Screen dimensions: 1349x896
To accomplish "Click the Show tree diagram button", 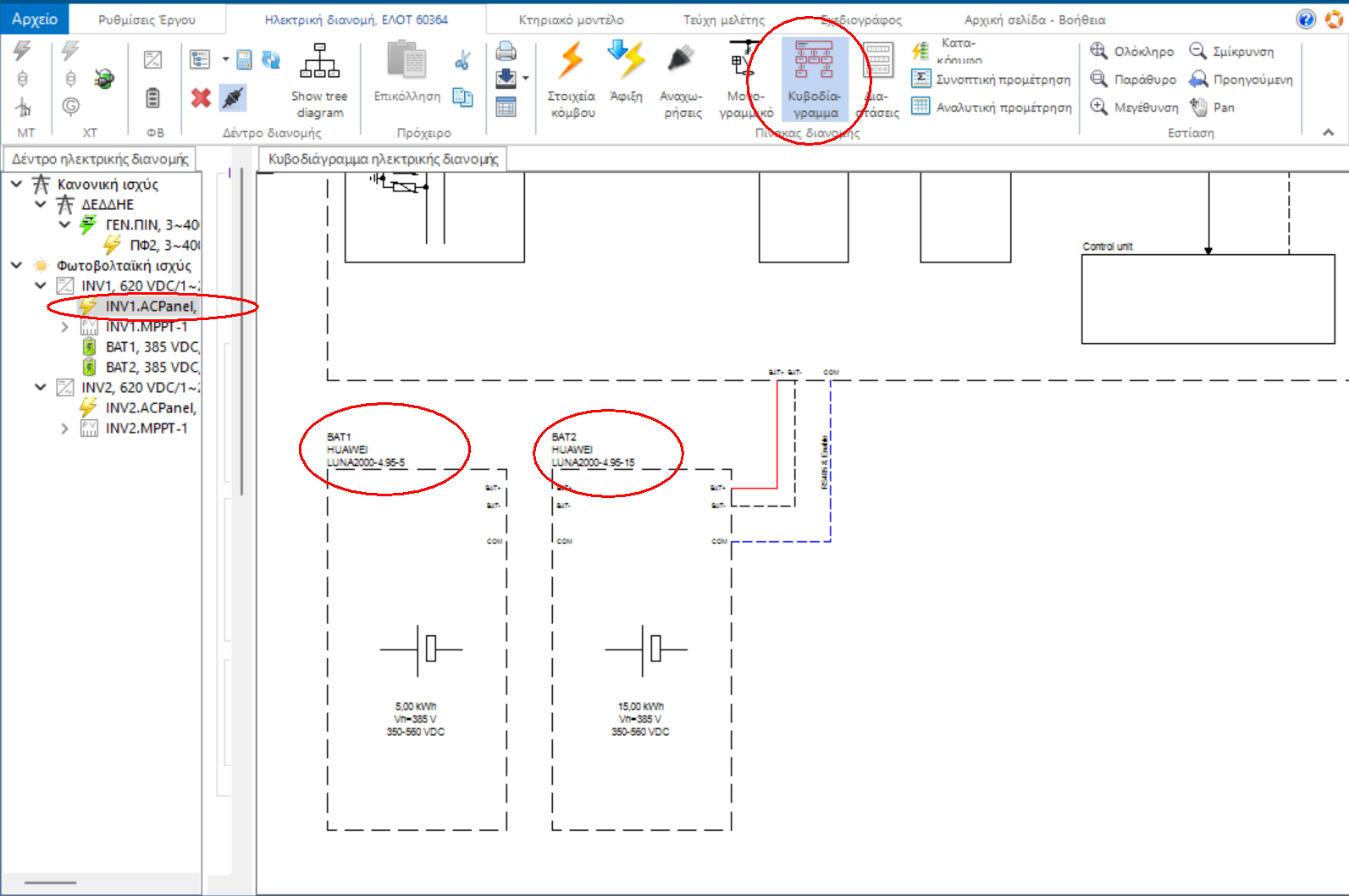I will [319, 81].
